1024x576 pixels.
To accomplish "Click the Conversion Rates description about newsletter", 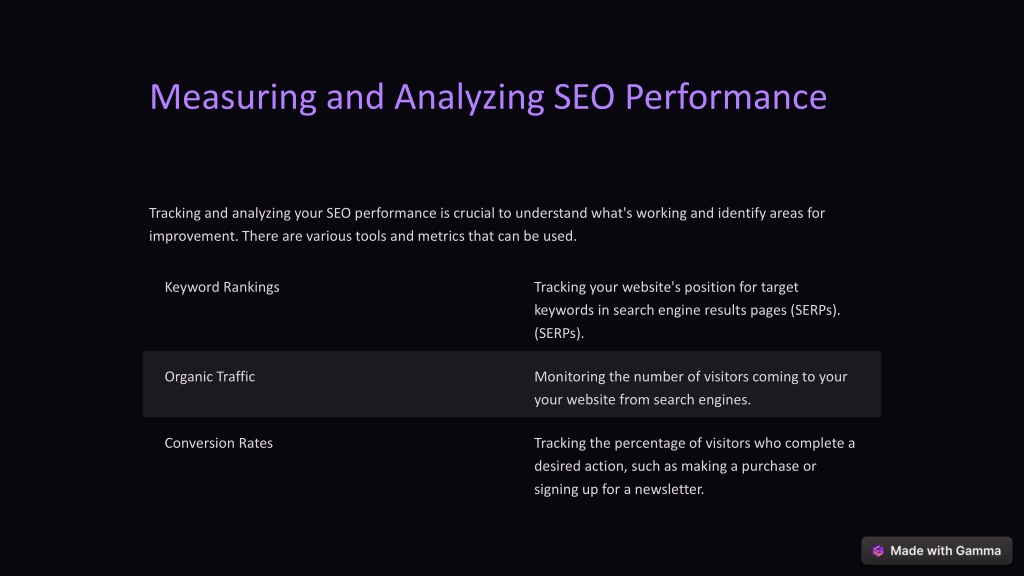I will coord(694,466).
